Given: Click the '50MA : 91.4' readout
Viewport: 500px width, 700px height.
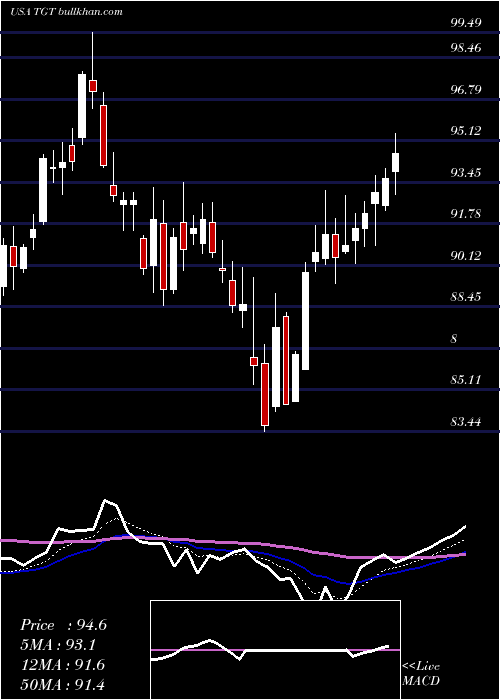Looking at the screenshot, I should tap(63, 685).
